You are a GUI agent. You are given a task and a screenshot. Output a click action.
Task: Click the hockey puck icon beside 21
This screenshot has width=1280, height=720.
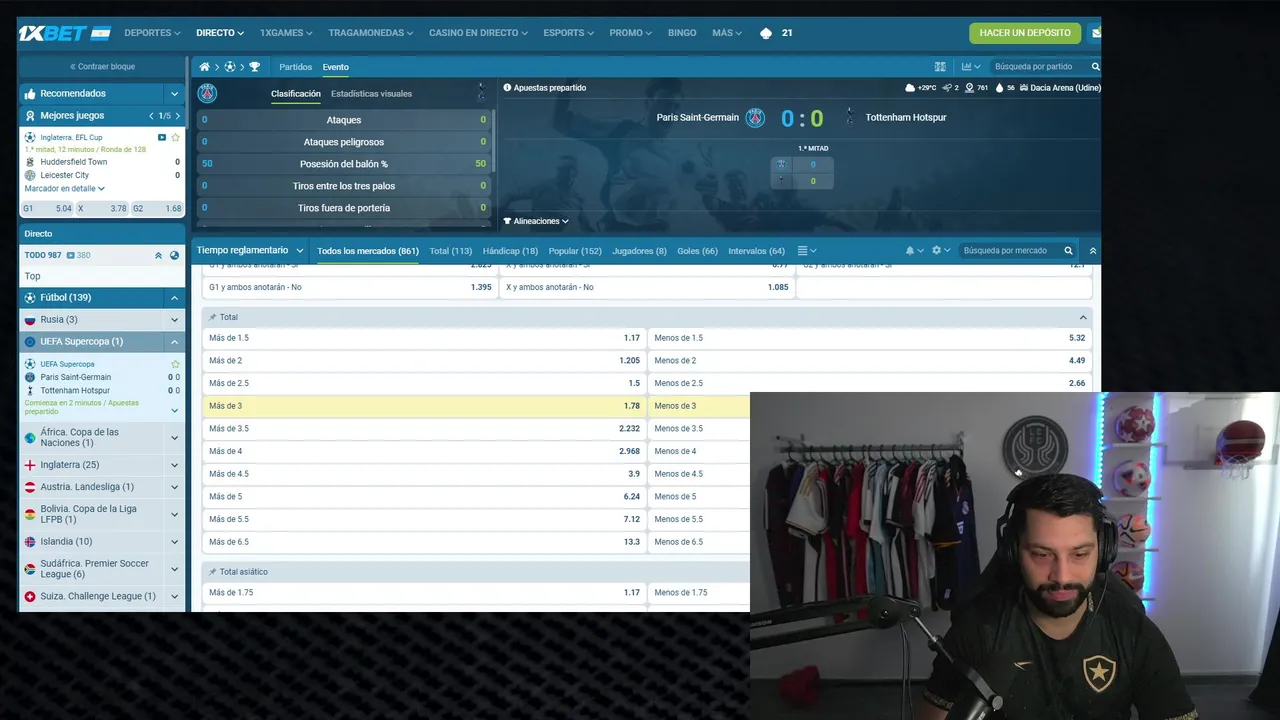[x=766, y=33]
